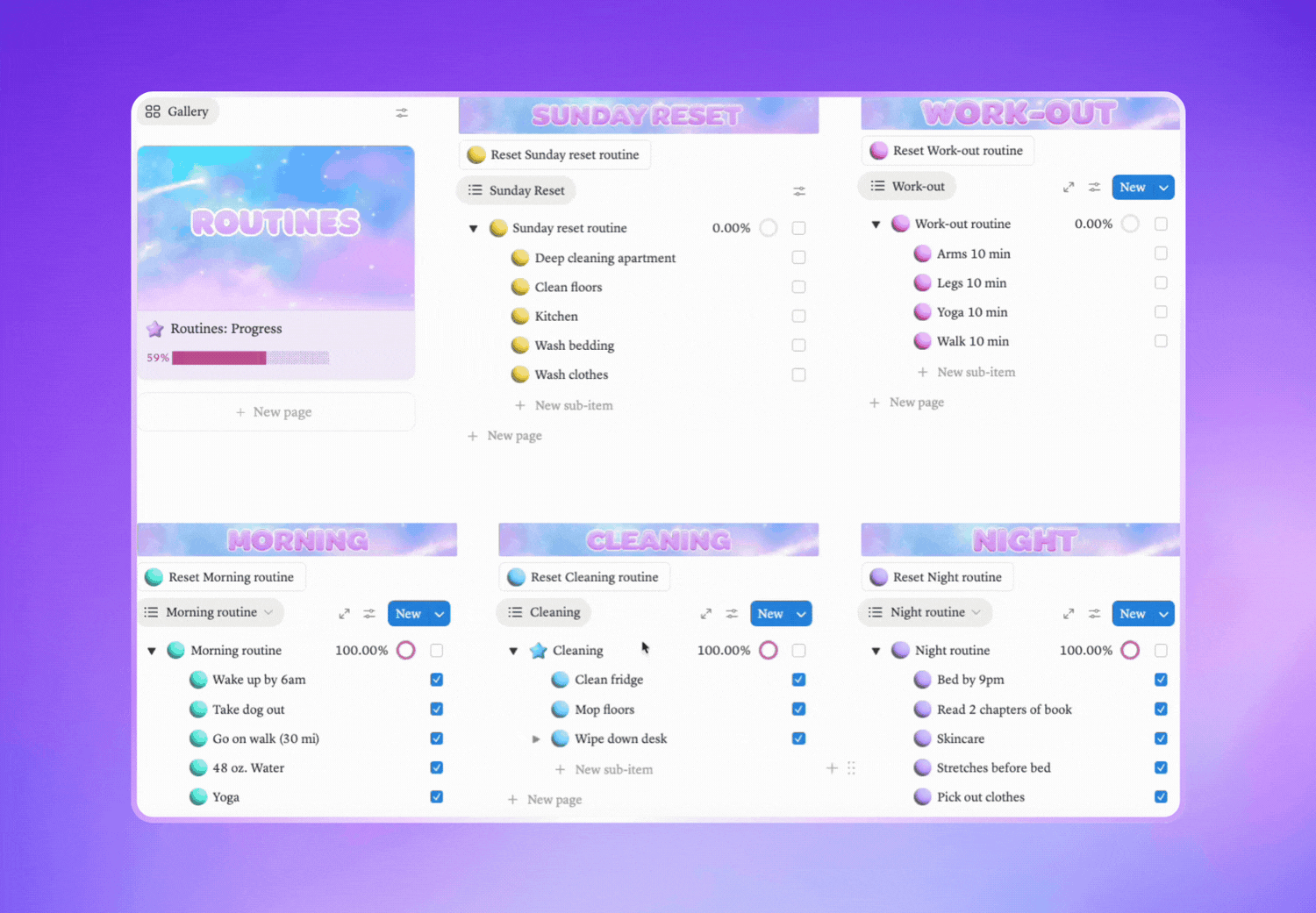Click progress ring of Sunday reset routine
1316x913 pixels.
pyautogui.click(x=769, y=228)
